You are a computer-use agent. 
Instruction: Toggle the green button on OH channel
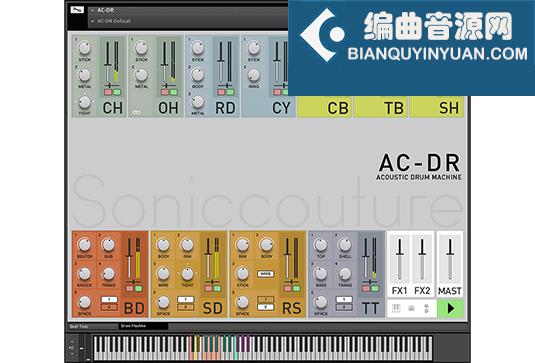(x=174, y=92)
